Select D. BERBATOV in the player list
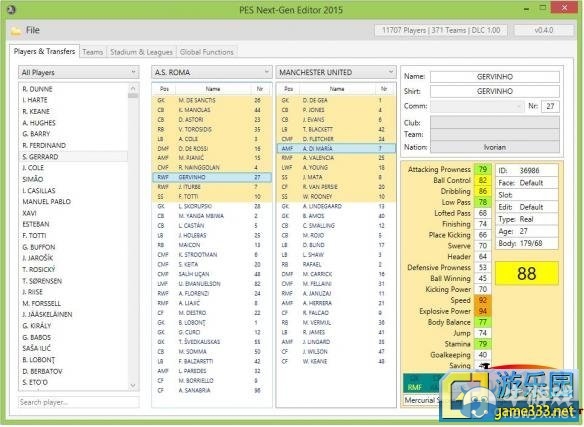Image resolution: width=584 pixels, height=427 pixels. point(73,371)
